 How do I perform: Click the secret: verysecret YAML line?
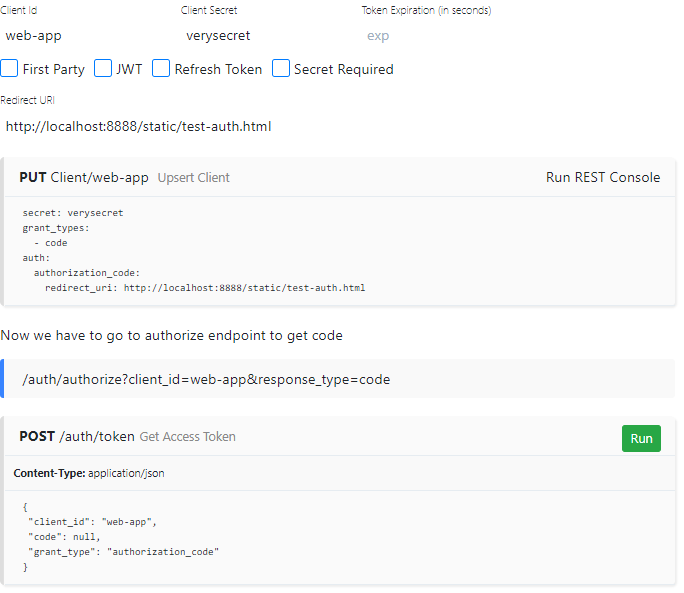tap(73, 213)
